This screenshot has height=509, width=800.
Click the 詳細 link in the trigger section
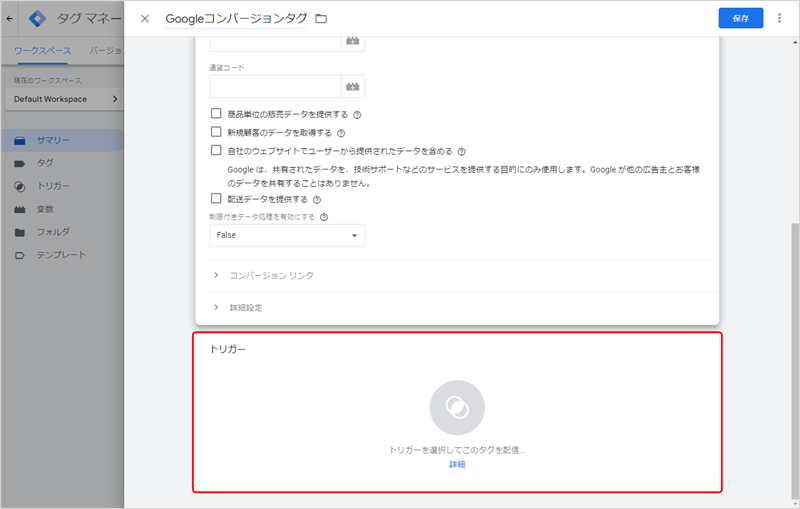tap(457, 464)
